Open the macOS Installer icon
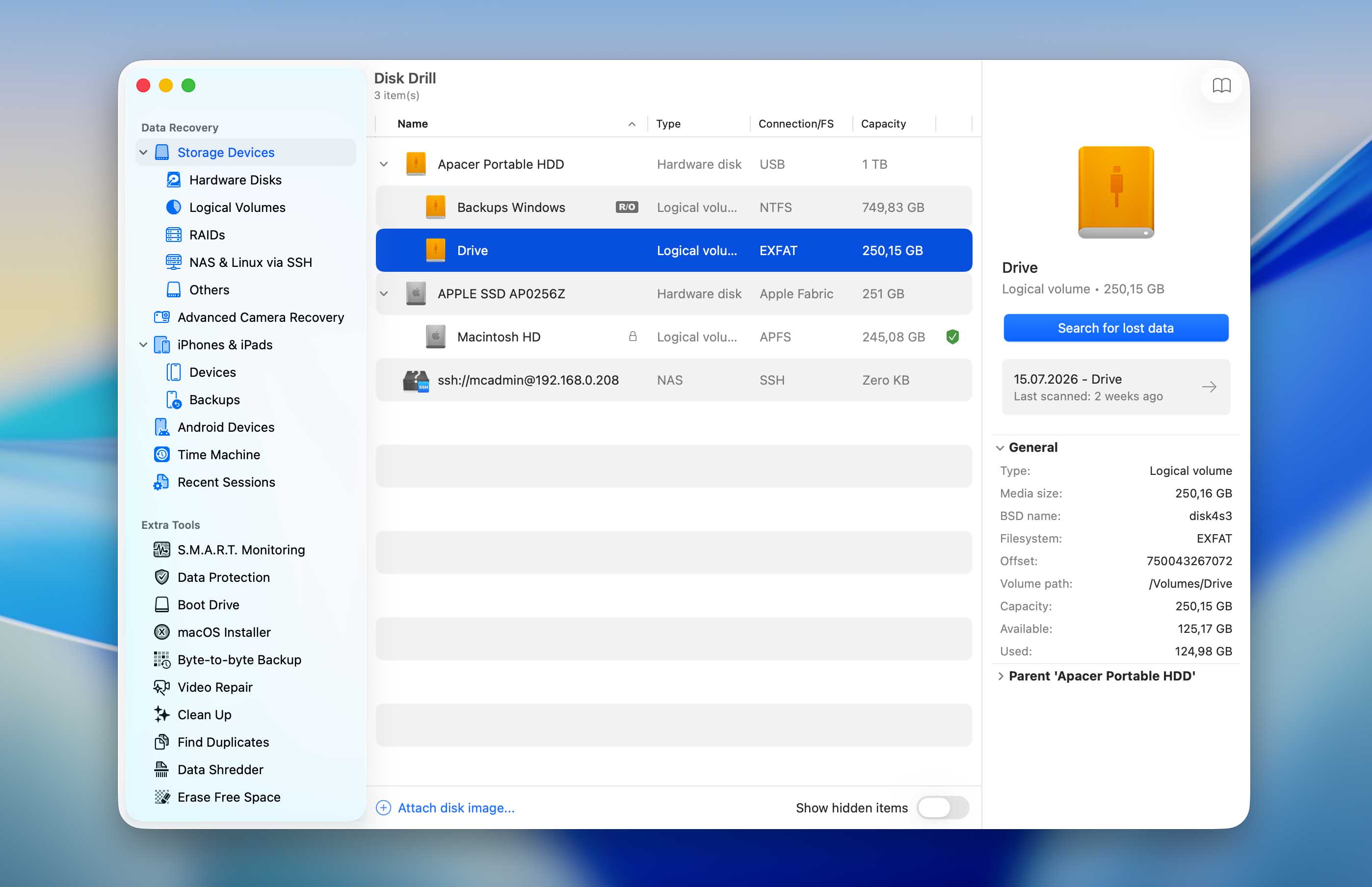 (x=162, y=632)
